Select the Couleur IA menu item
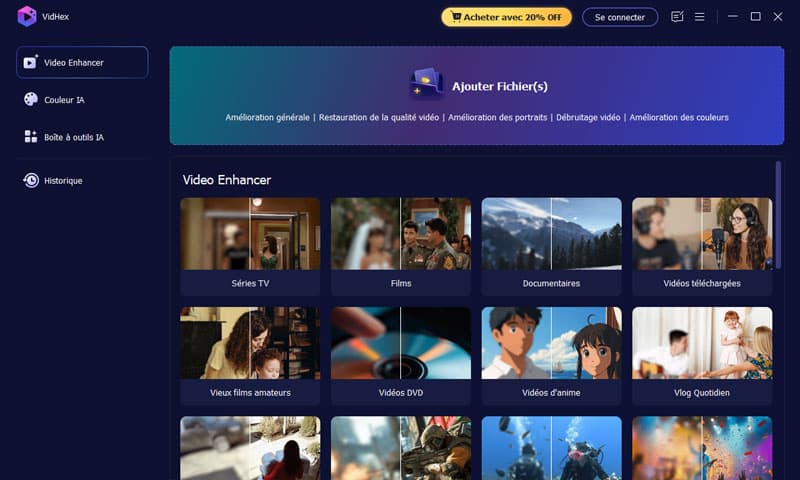 coord(65,100)
